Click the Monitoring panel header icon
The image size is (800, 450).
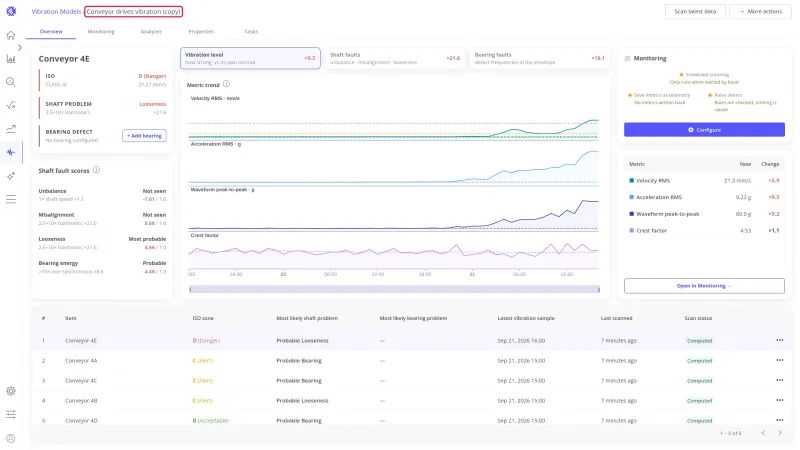[627, 58]
